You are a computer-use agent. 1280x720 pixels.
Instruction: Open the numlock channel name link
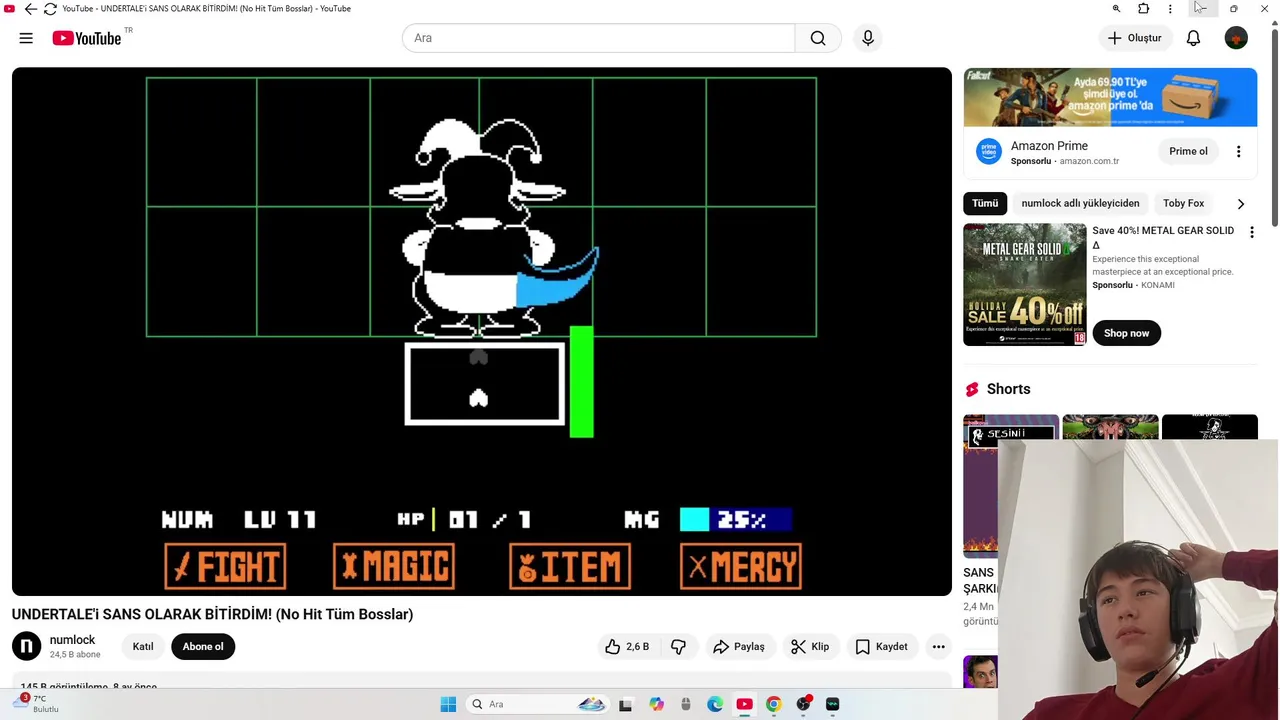click(72, 640)
